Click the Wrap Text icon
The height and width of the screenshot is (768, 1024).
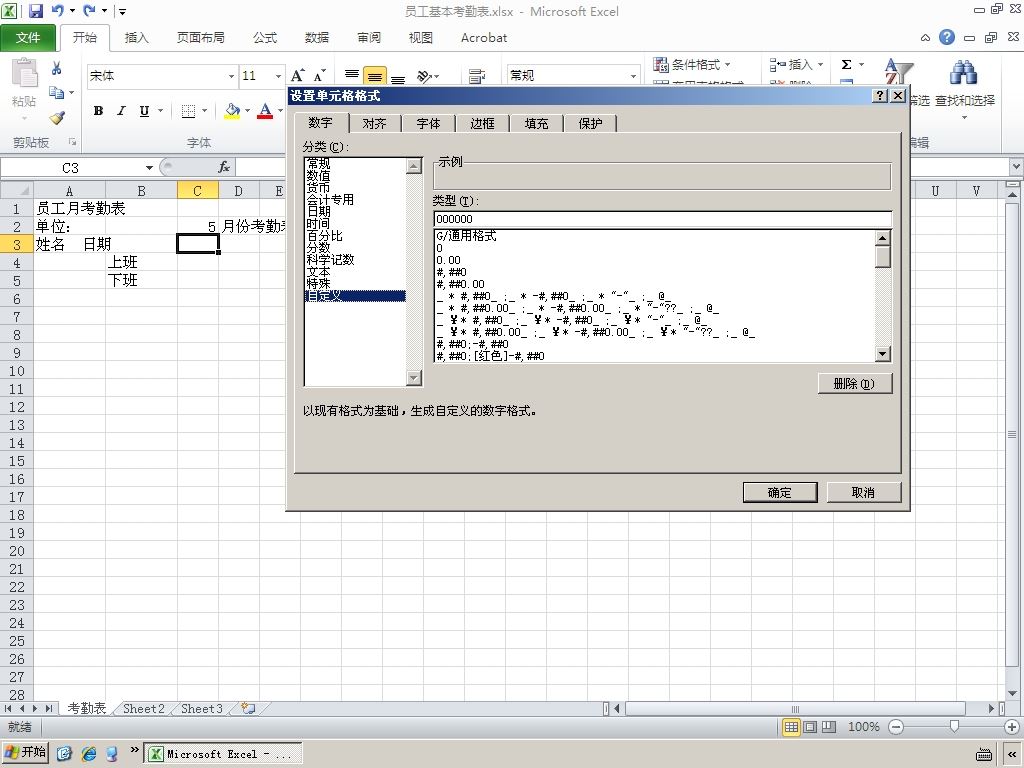pyautogui.click(x=477, y=76)
